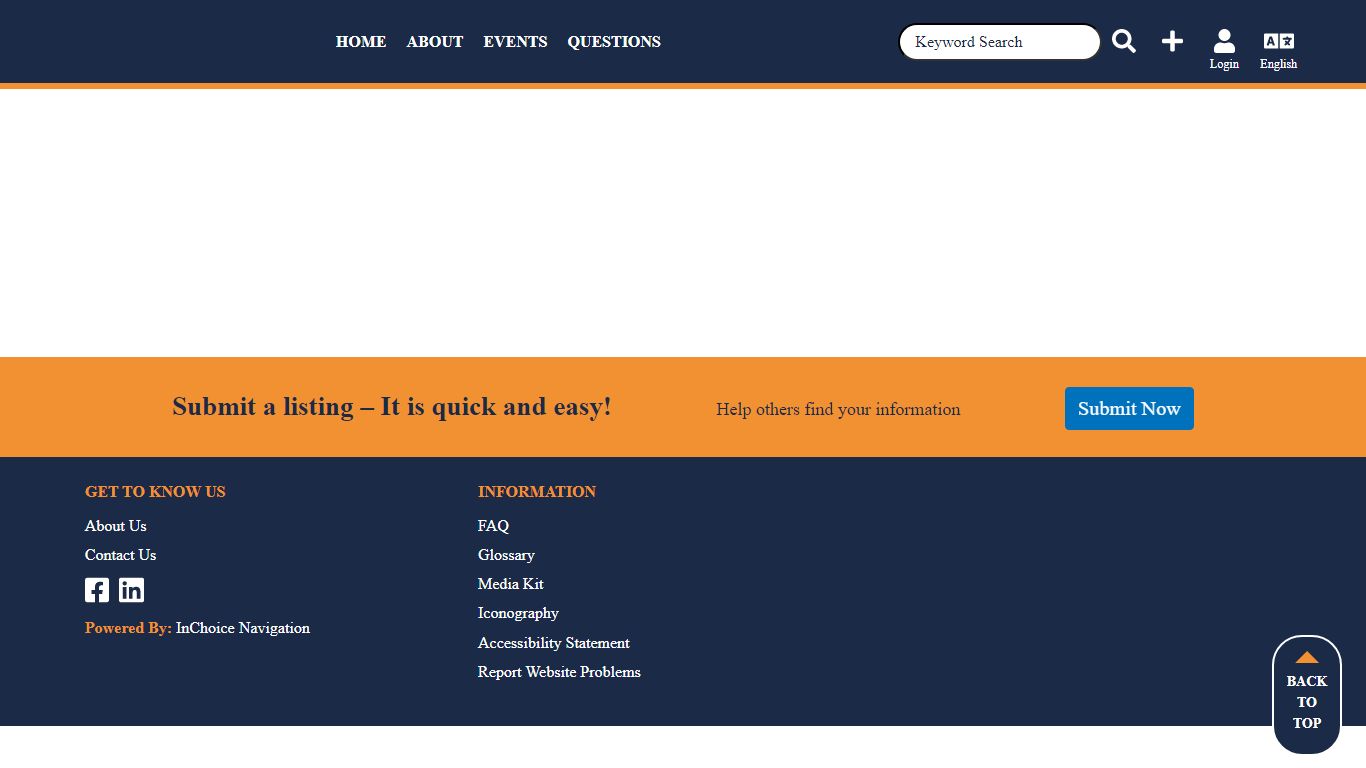Open the Glossary link
1366x768 pixels.
506,555
